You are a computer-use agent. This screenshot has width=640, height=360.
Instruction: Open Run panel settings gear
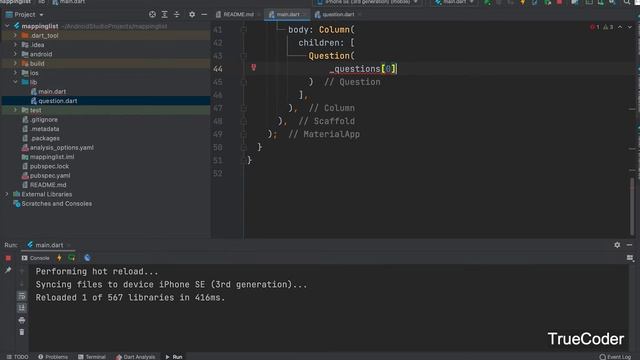tap(617, 245)
